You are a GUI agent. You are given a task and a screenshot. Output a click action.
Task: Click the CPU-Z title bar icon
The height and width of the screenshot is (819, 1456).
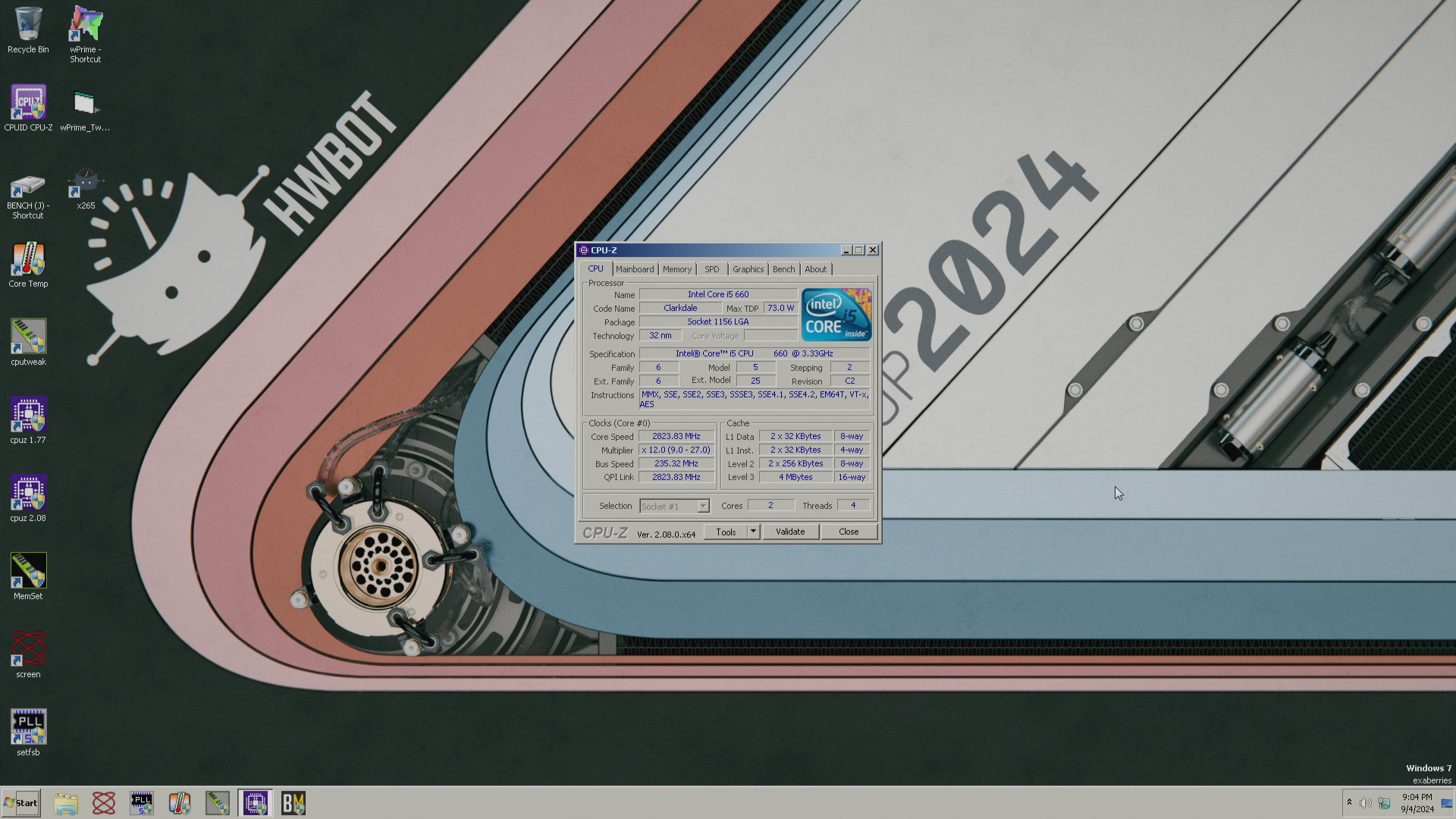point(584,250)
